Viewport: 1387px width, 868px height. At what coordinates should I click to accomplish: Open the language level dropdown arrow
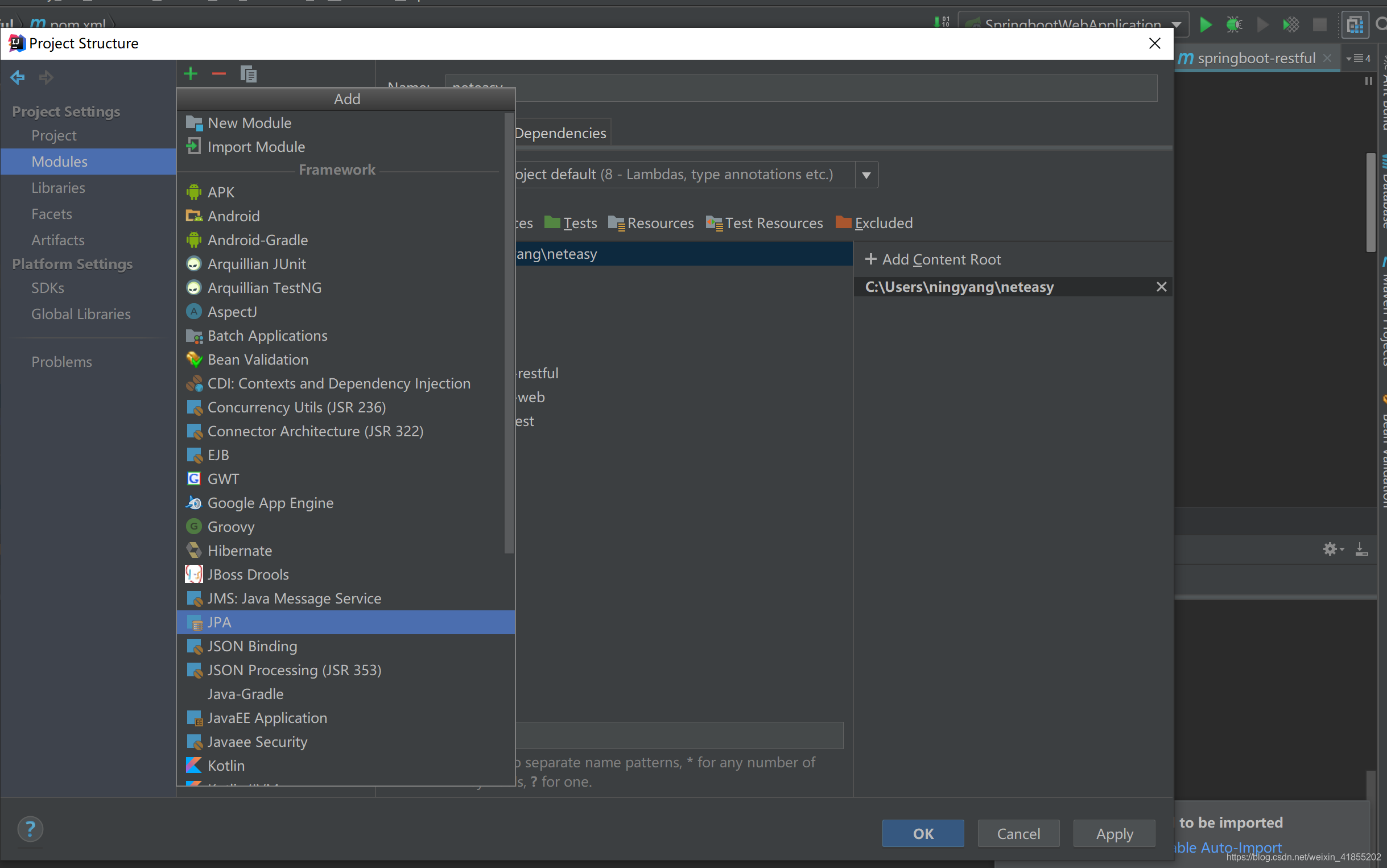[866, 175]
